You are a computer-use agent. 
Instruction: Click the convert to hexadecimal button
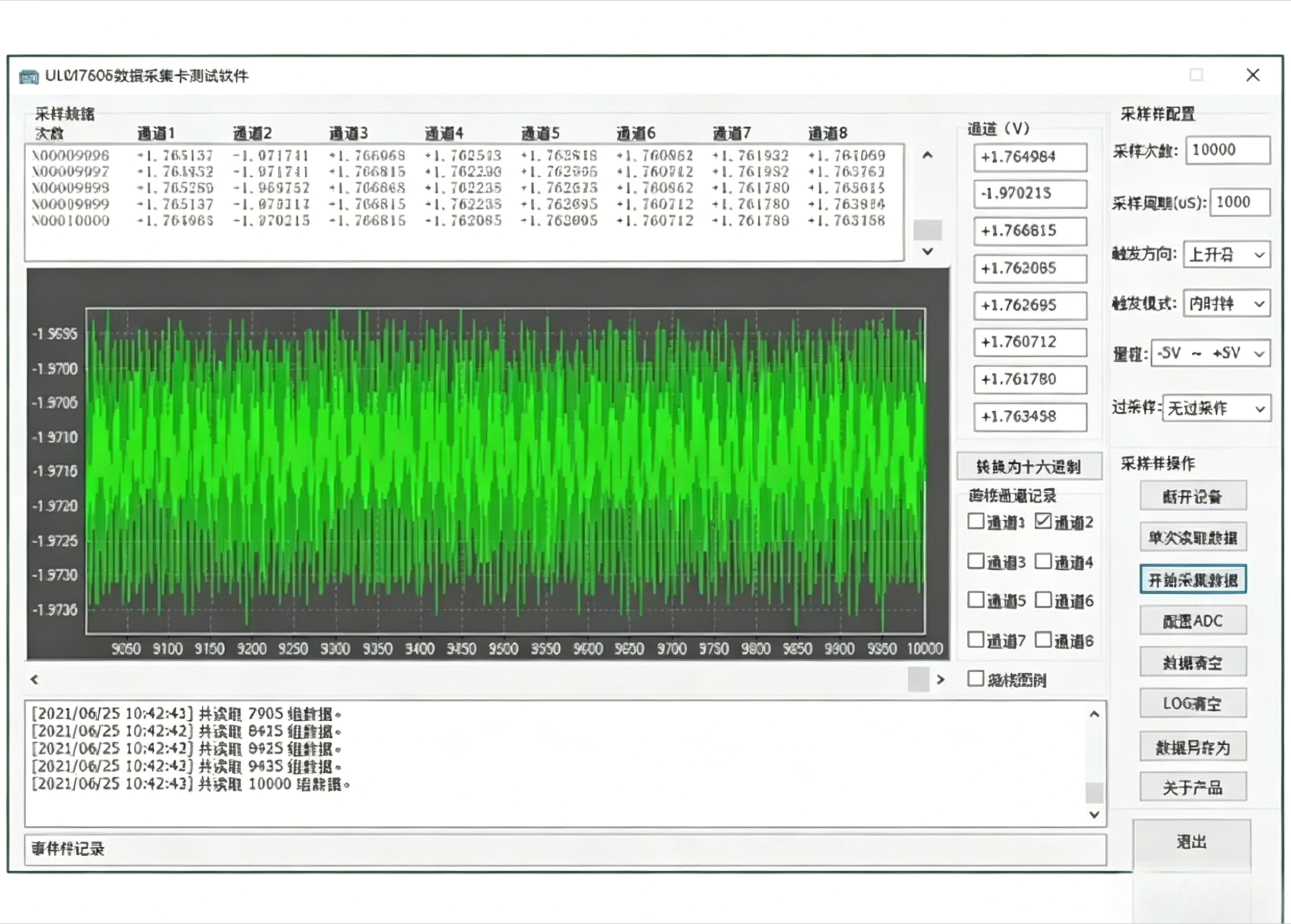point(1029,467)
